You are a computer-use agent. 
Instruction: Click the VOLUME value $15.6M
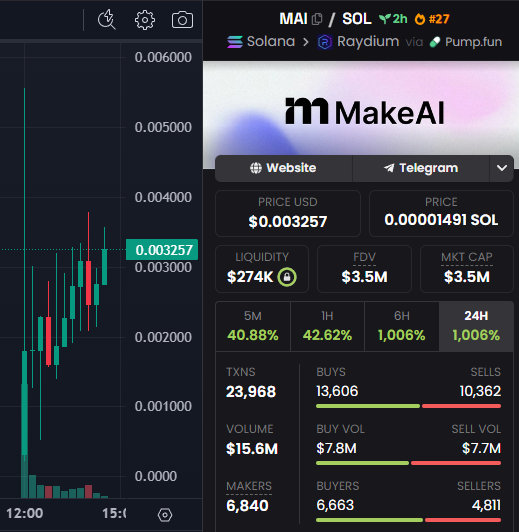click(252, 449)
